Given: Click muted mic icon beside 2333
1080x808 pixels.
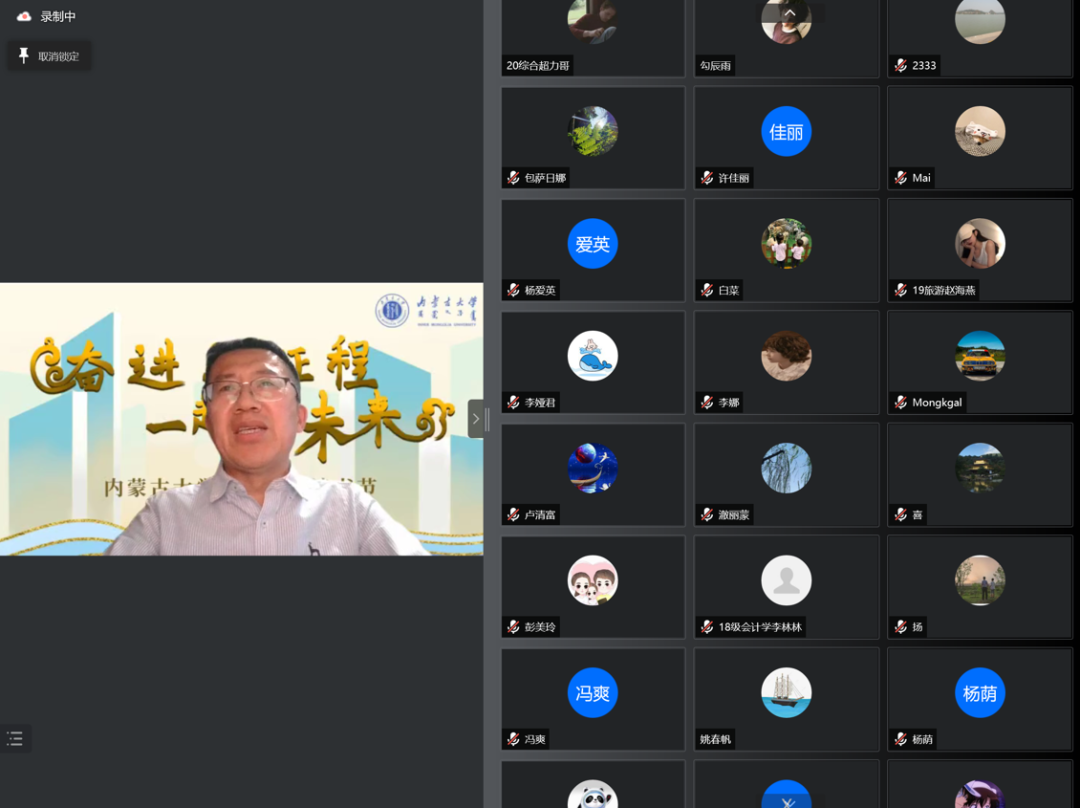Looking at the screenshot, I should click(900, 65).
